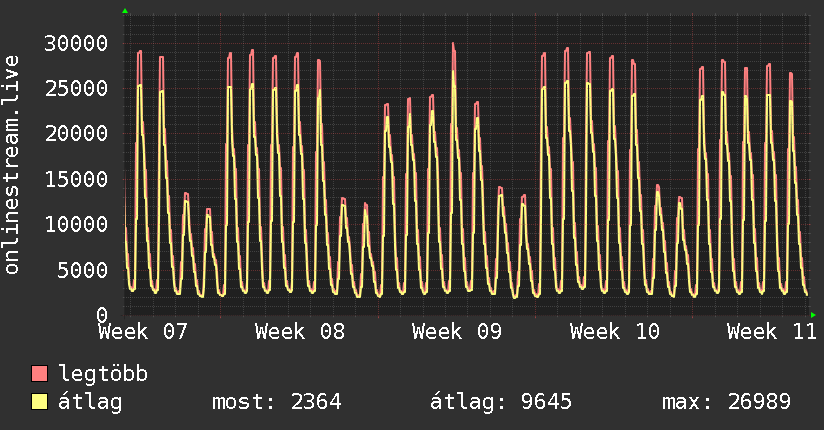Image resolution: width=824 pixels, height=430 pixels.
Task: Click the 'átlag: 9645' statistic value
Action: [501, 402]
